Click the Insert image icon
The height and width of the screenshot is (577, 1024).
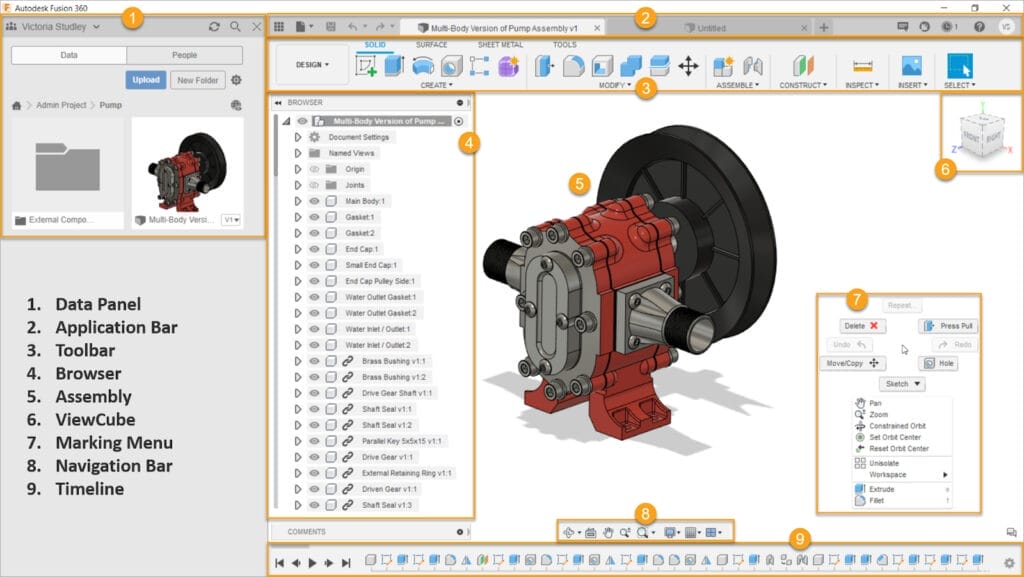click(911, 66)
